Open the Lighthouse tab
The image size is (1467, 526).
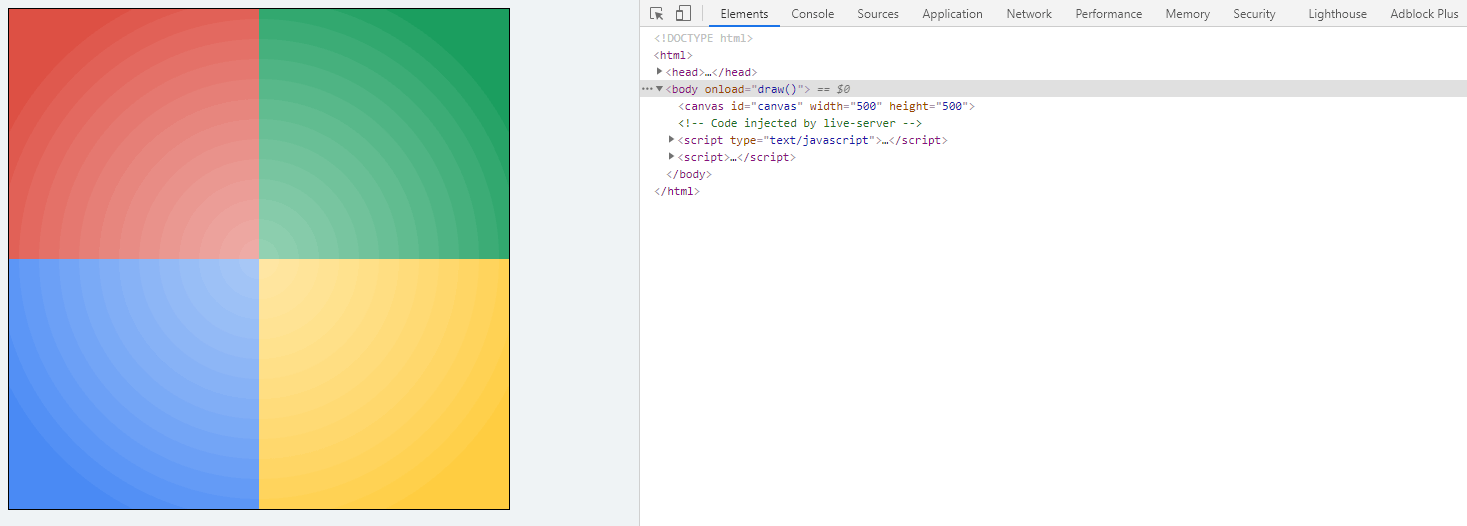pyautogui.click(x=1337, y=14)
